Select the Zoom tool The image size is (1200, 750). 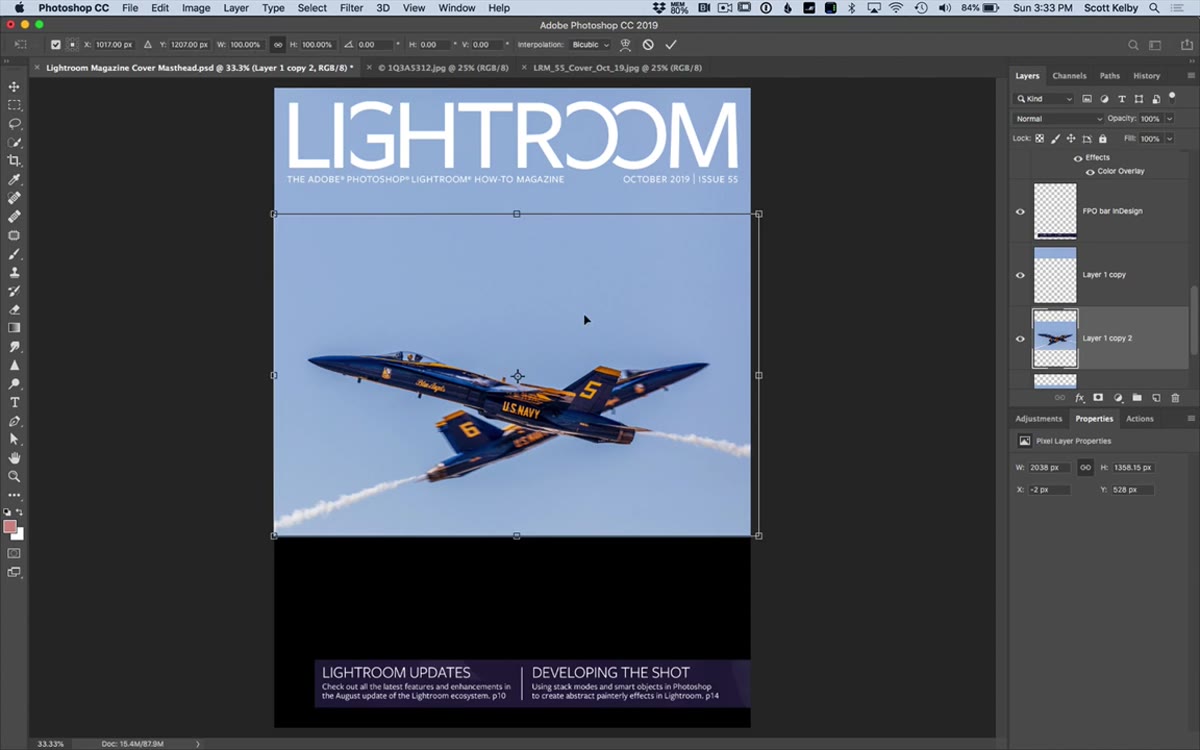coord(14,476)
